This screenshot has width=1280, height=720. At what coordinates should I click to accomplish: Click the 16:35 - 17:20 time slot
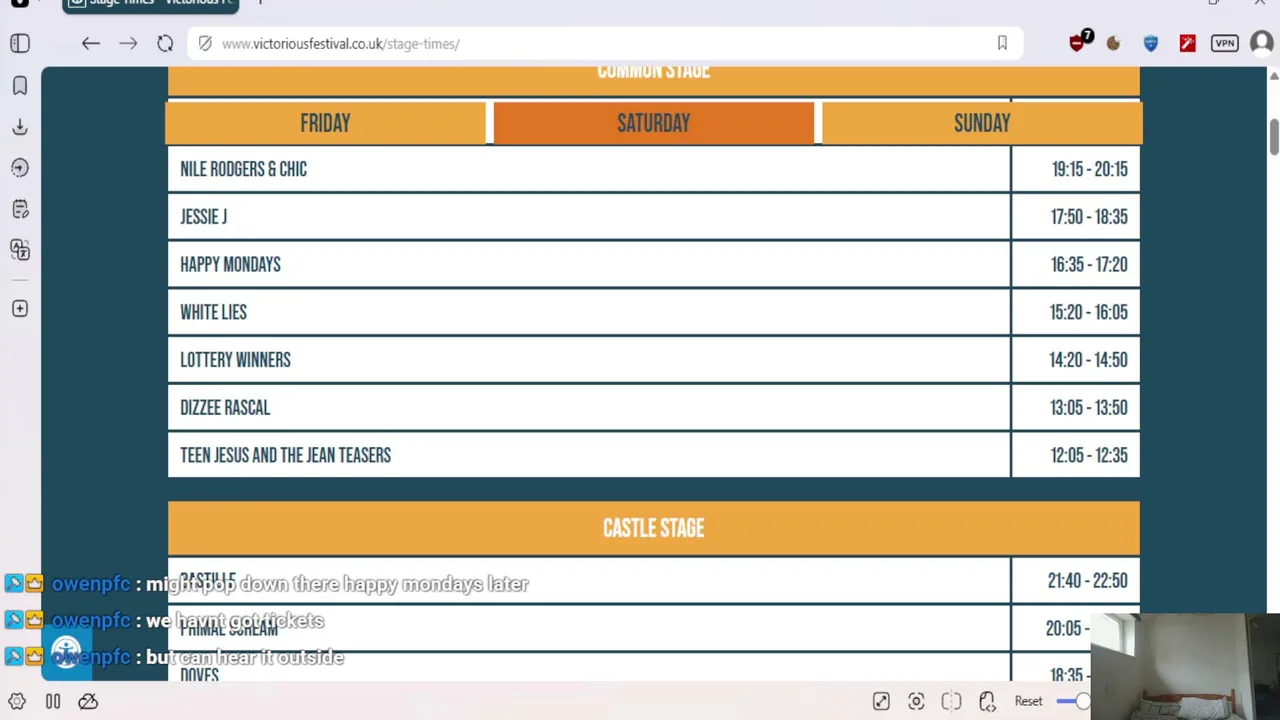coord(1089,265)
